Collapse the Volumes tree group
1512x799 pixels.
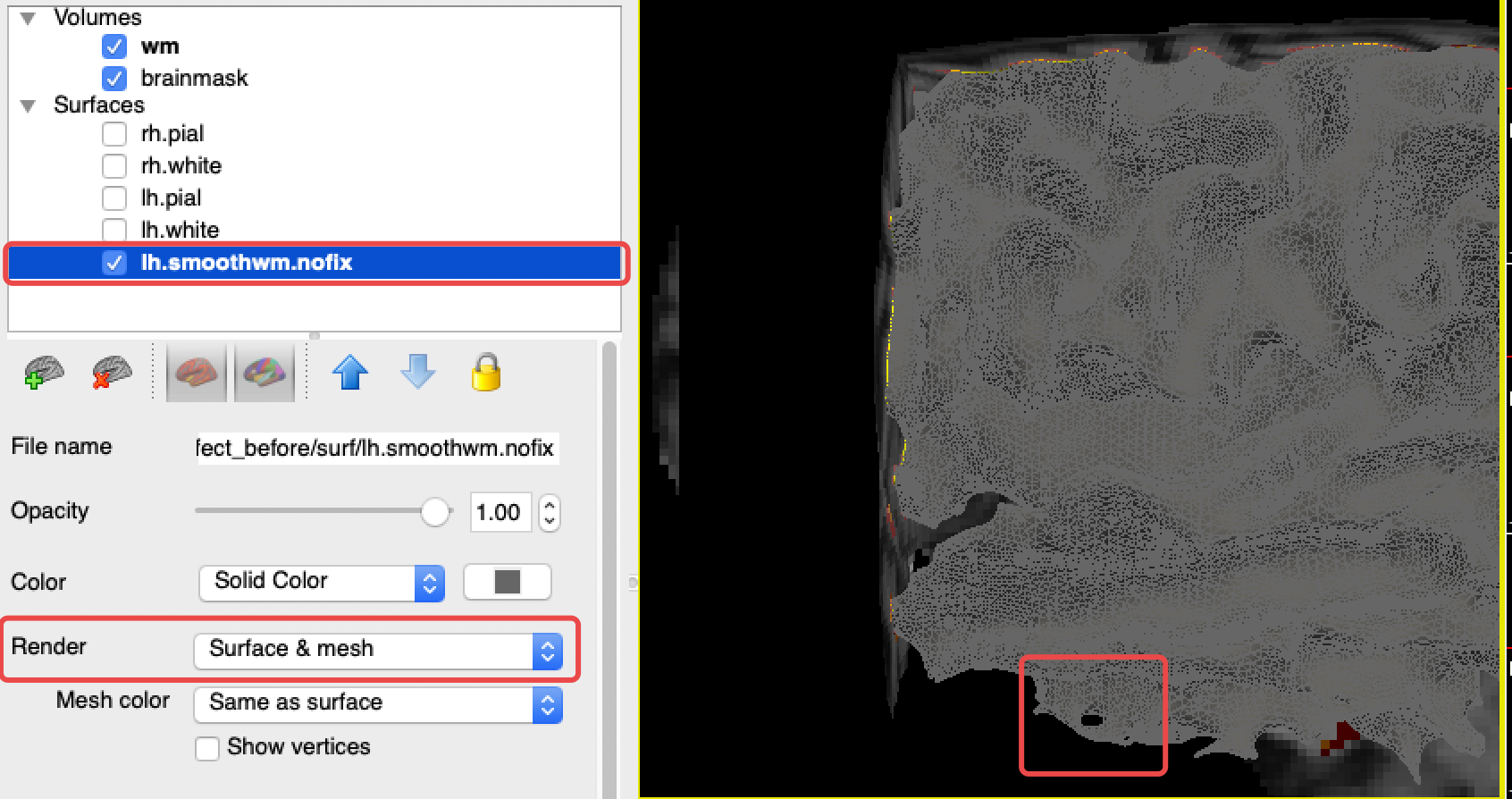(28, 18)
